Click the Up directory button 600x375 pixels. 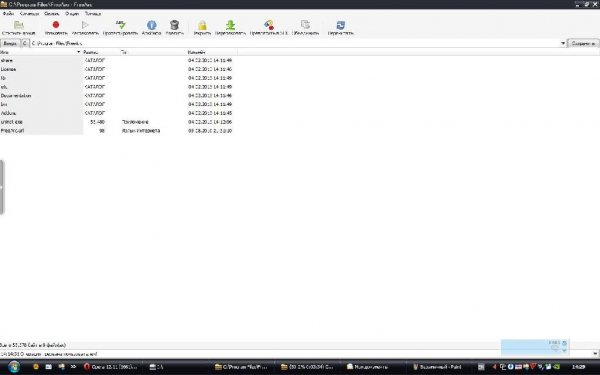pos(10,43)
